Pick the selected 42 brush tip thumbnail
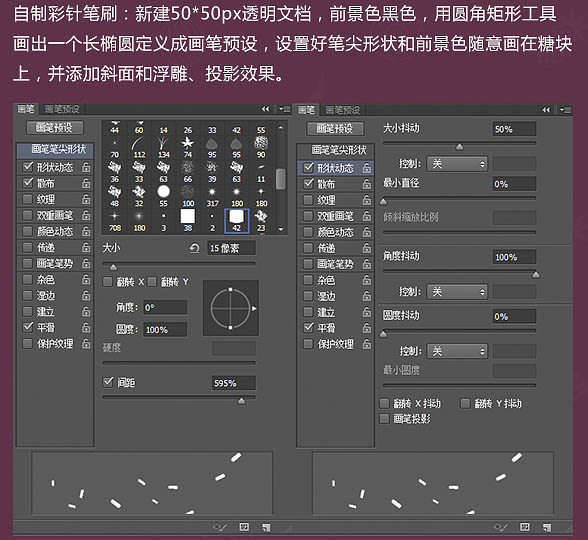 click(237, 221)
